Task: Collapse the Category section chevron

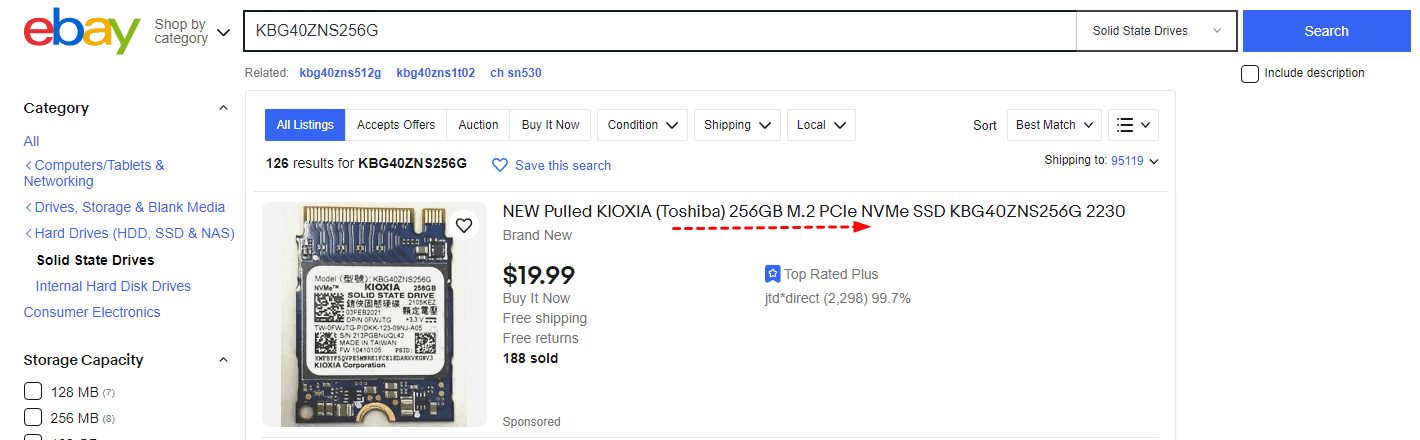Action: [224, 108]
